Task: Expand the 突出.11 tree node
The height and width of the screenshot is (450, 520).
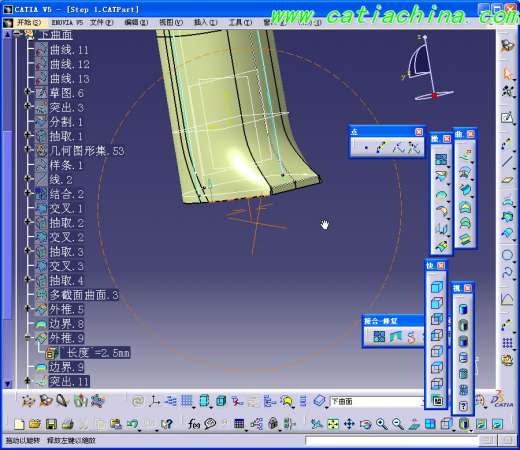Action: click(28, 380)
